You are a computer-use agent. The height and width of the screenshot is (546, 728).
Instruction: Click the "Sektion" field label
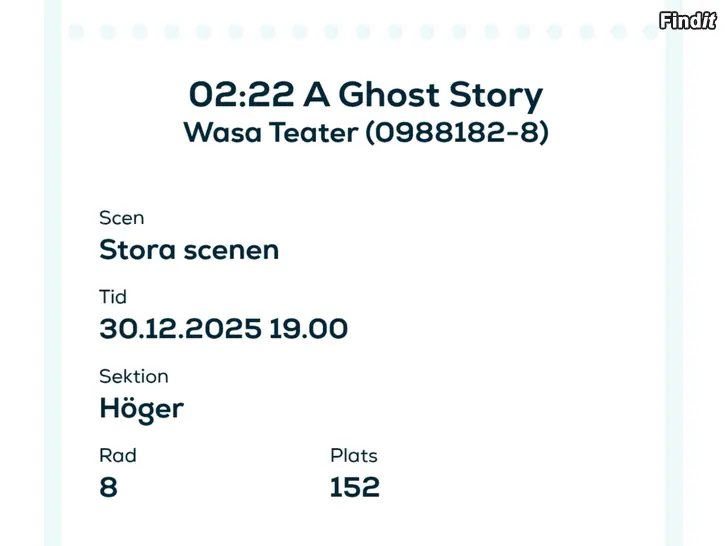133,376
